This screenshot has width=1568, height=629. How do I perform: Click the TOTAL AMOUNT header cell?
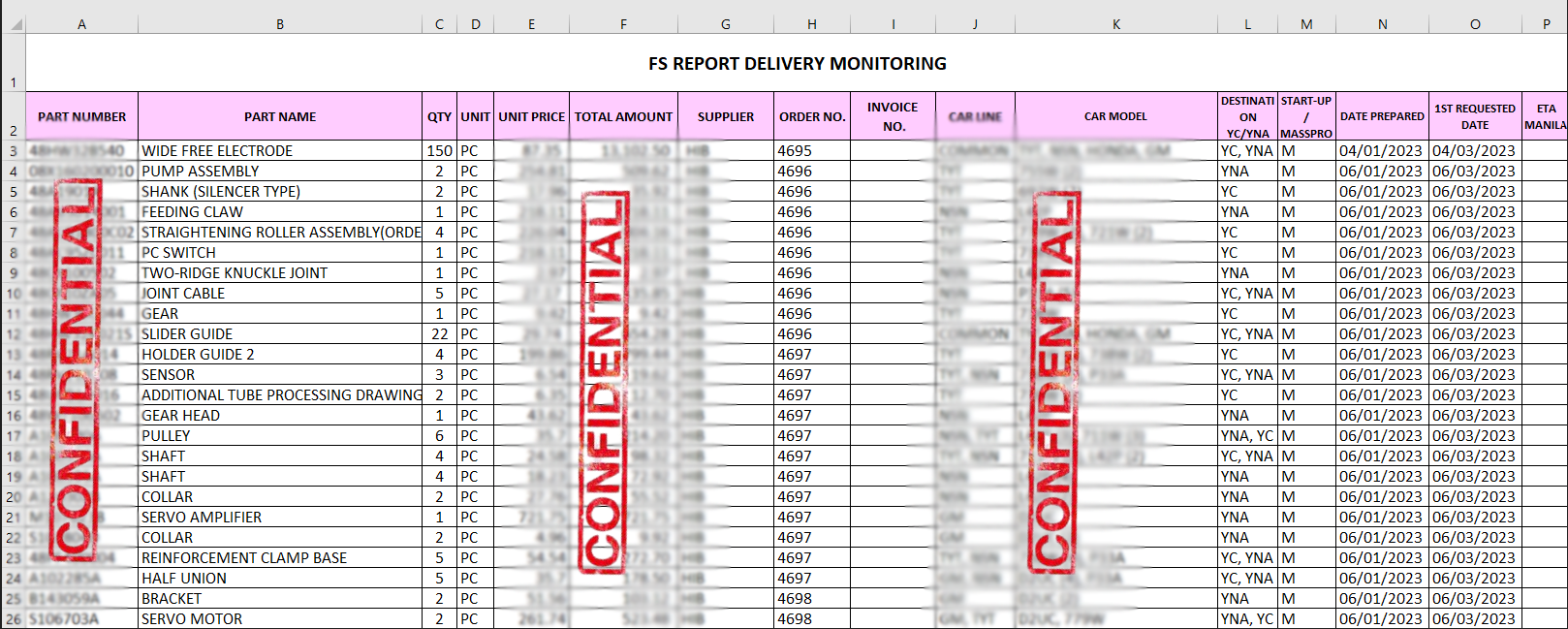pyautogui.click(x=623, y=116)
